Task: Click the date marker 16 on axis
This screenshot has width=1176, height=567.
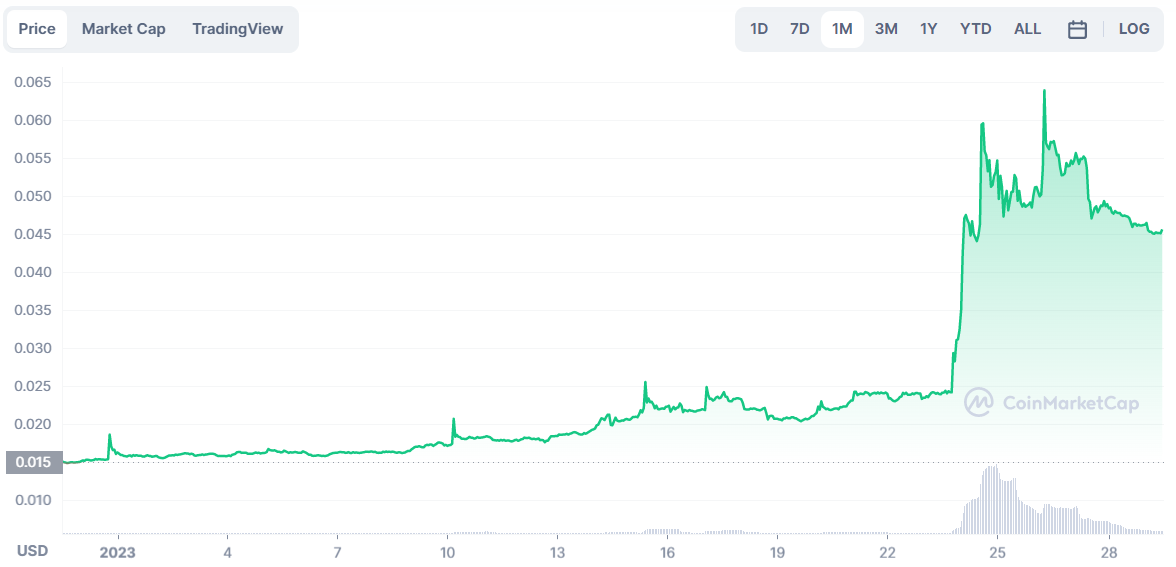Action: (668, 551)
